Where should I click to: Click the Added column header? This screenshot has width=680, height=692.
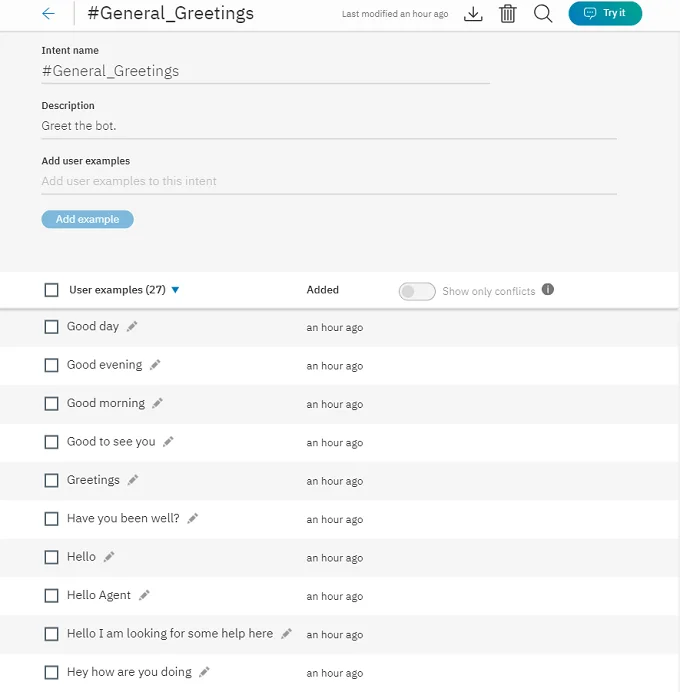(x=323, y=290)
